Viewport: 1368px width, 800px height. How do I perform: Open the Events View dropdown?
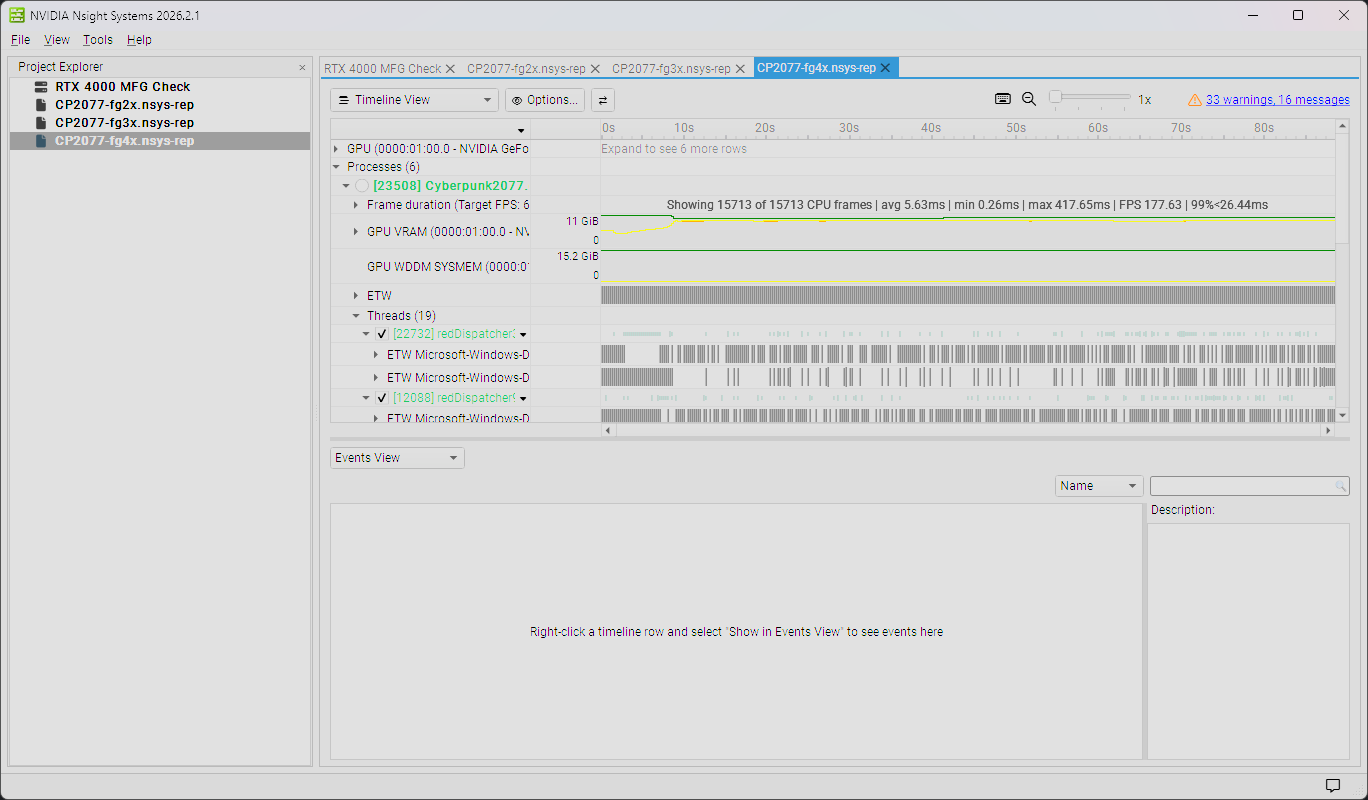pos(397,458)
